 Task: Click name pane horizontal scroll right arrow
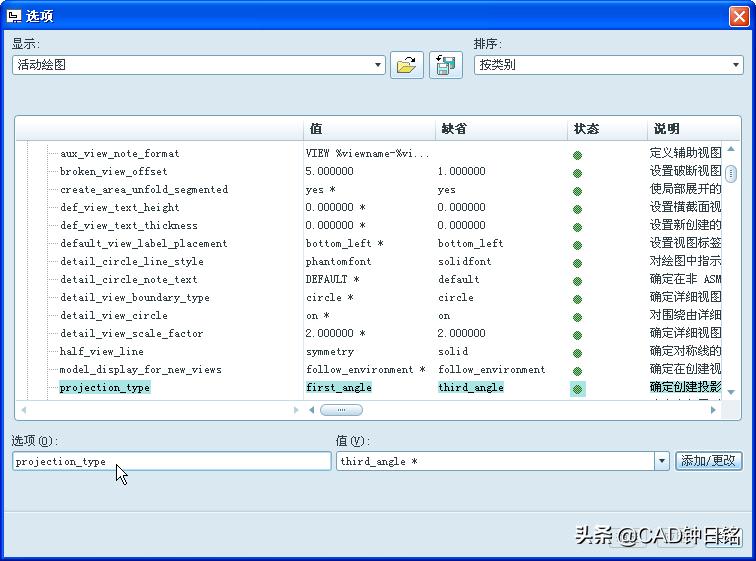296,410
